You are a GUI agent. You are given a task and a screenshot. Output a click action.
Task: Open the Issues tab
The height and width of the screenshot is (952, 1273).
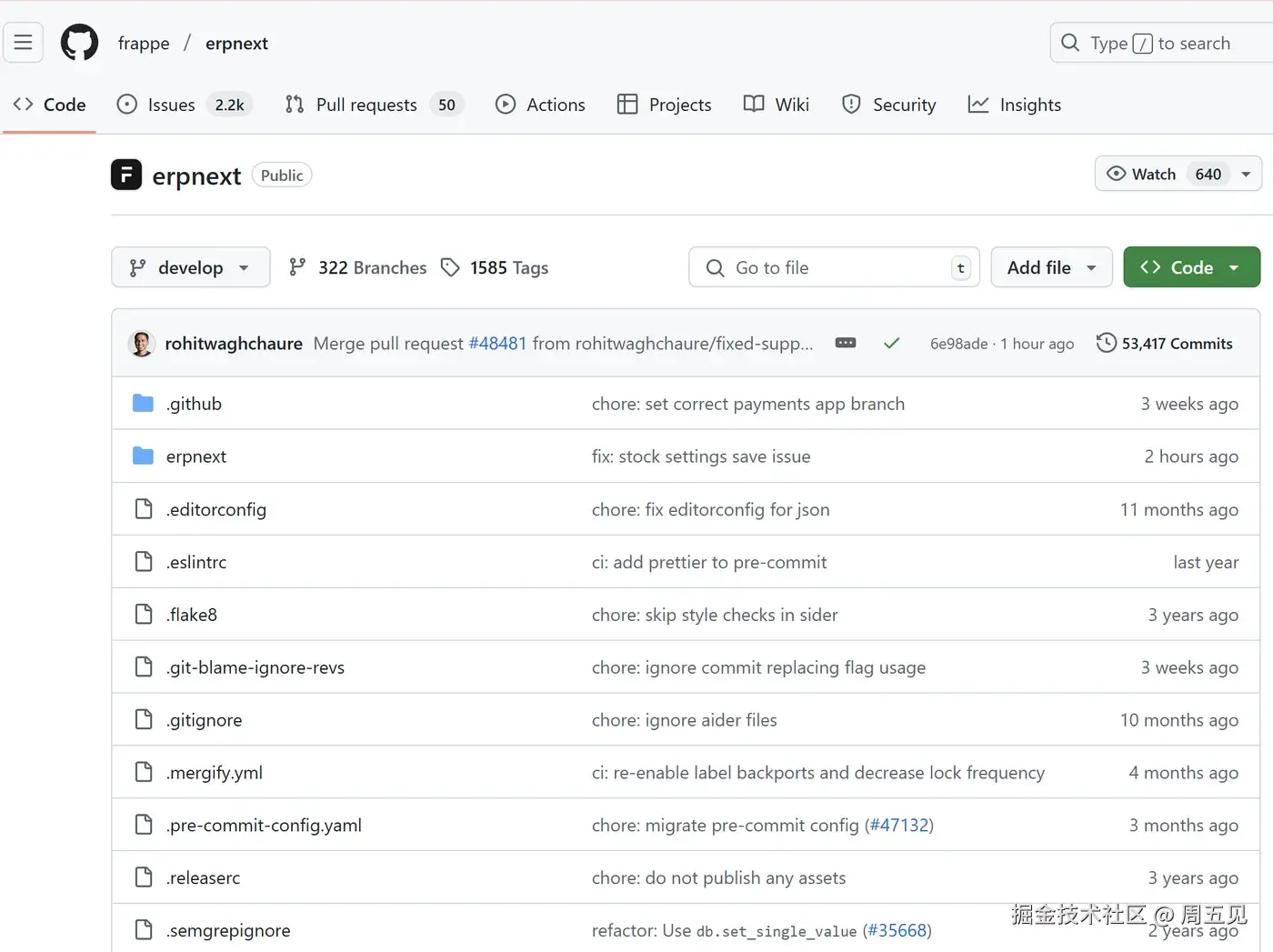pyautogui.click(x=185, y=105)
